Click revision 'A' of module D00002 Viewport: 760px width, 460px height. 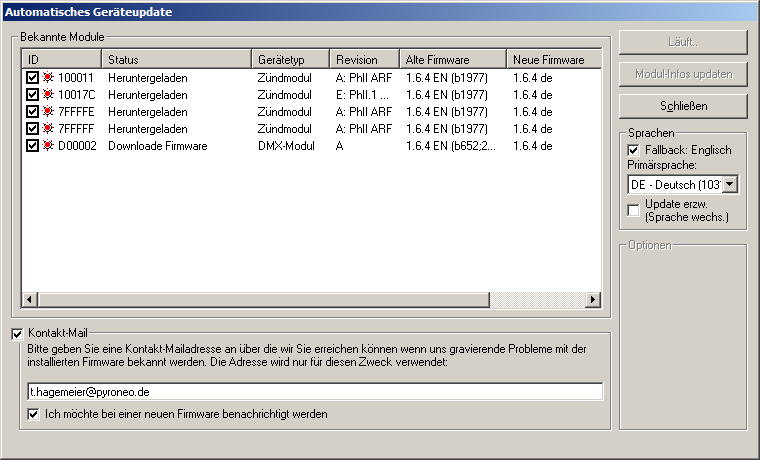pos(339,145)
